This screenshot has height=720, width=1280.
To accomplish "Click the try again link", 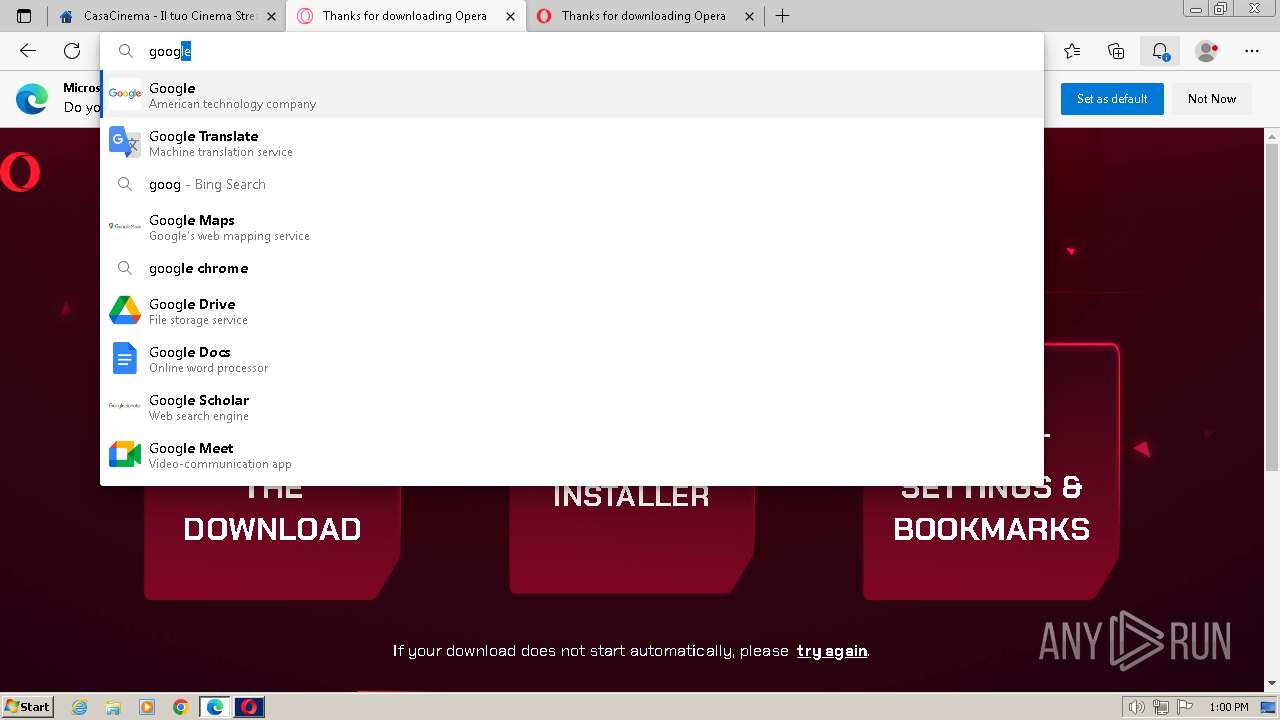I will [832, 651].
